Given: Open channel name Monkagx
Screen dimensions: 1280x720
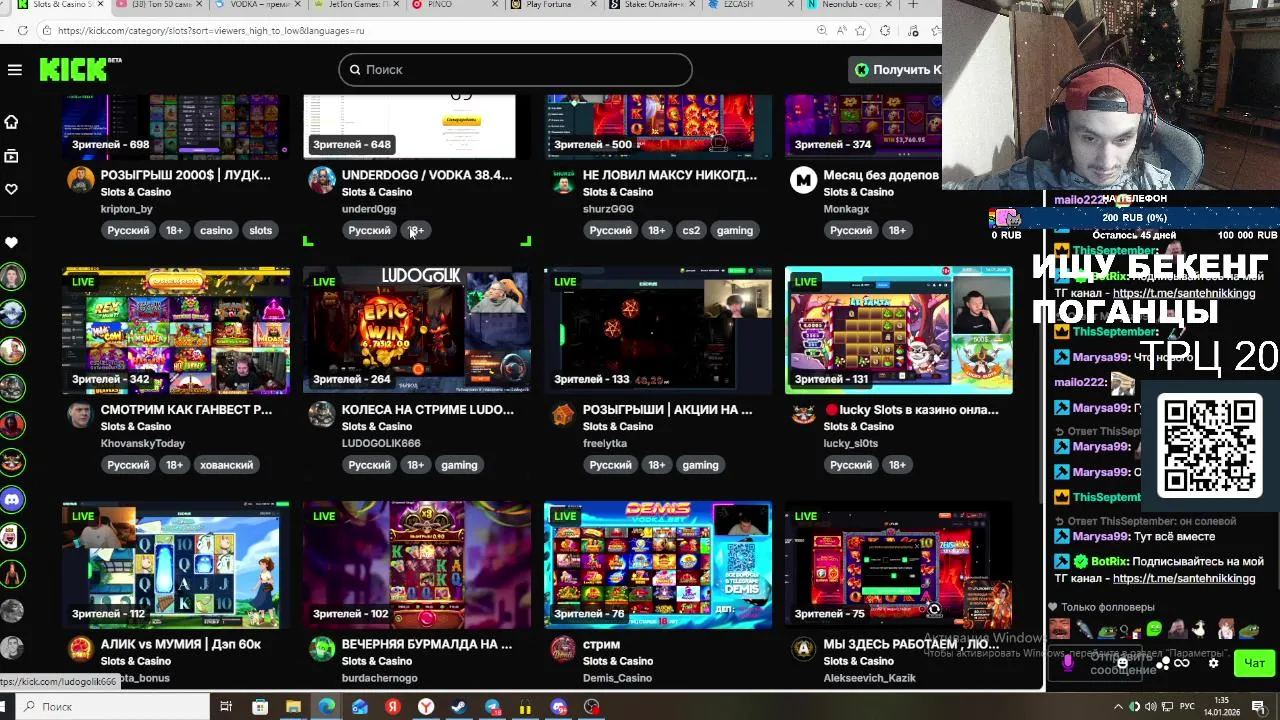Looking at the screenshot, I should tap(846, 209).
